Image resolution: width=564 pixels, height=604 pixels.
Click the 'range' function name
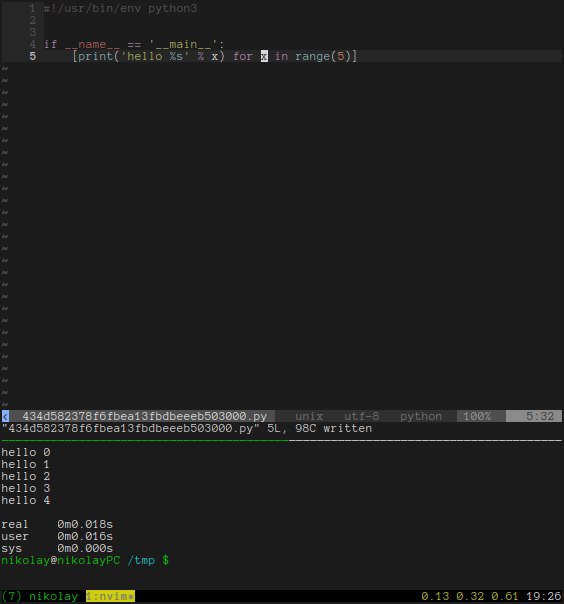[312, 56]
